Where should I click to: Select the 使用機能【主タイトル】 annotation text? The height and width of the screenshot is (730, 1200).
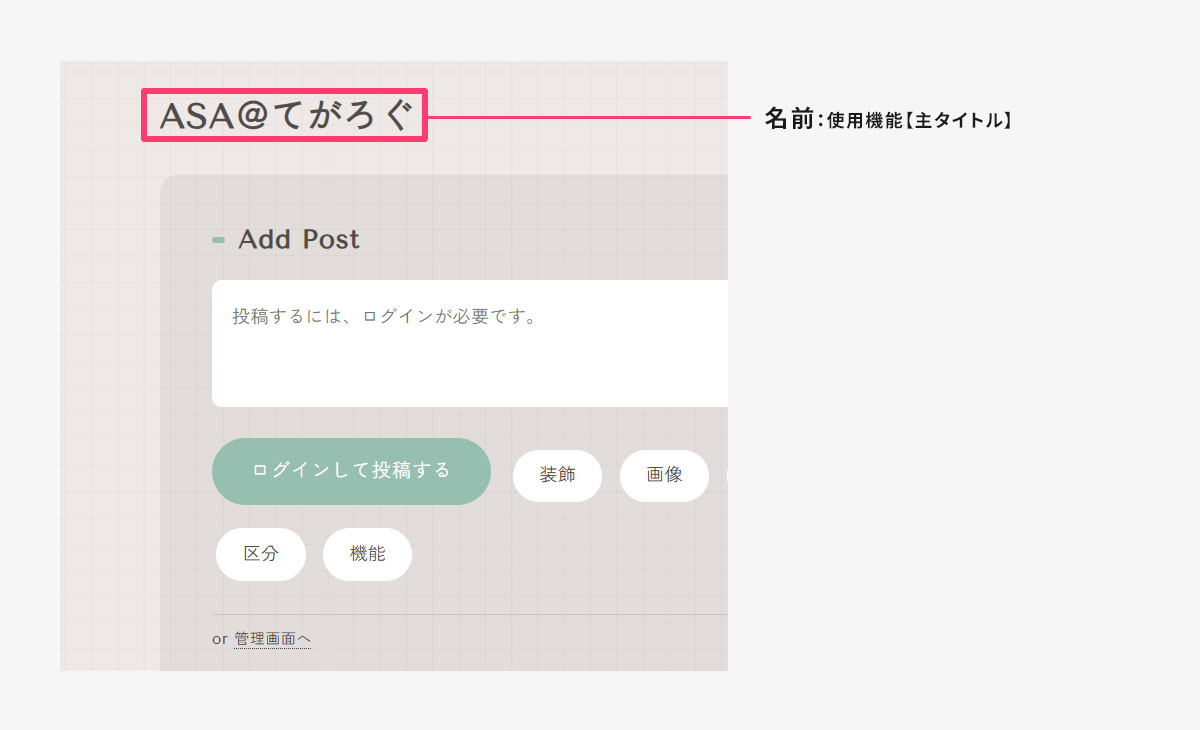click(x=920, y=121)
